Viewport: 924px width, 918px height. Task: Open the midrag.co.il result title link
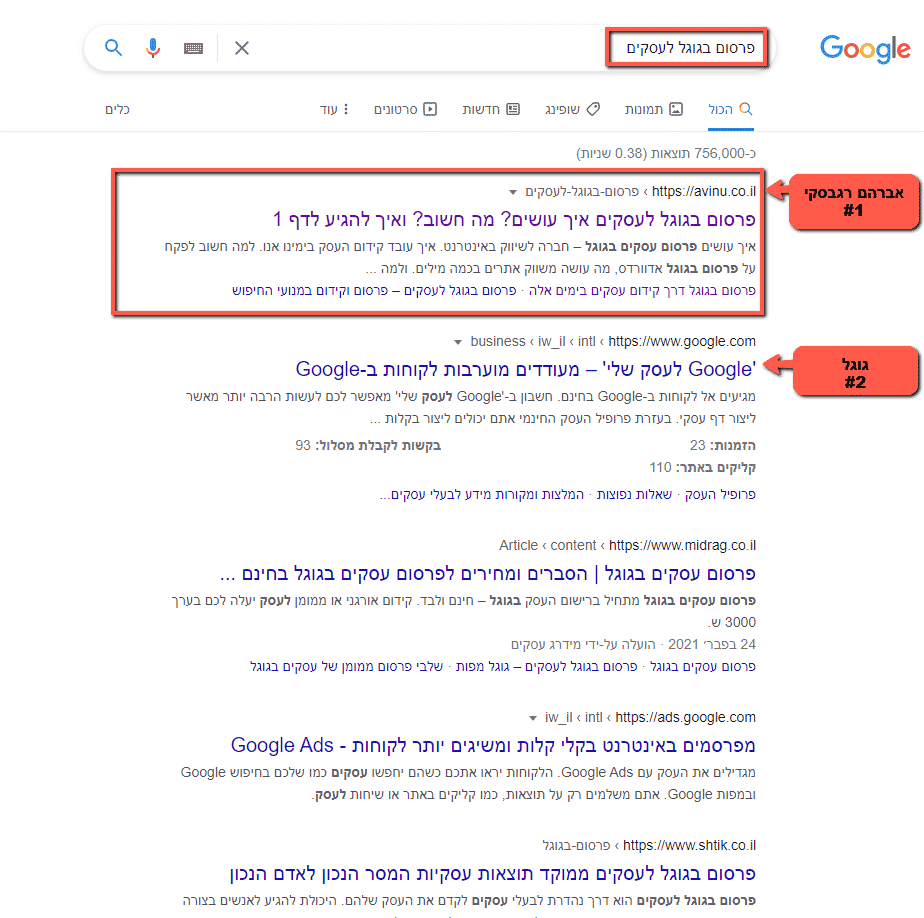coord(487,573)
